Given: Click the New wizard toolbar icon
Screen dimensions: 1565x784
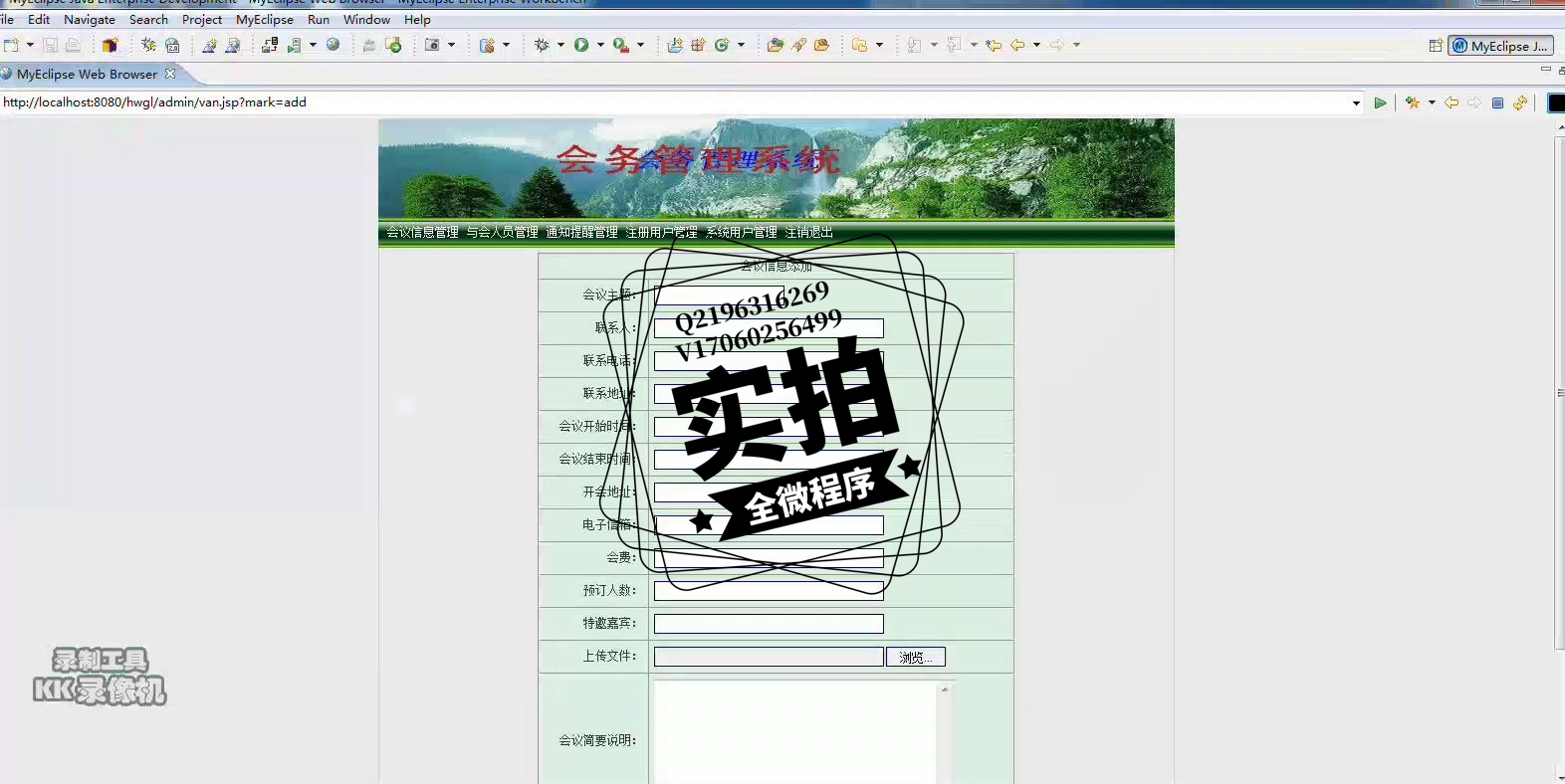Looking at the screenshot, I should tap(12, 45).
